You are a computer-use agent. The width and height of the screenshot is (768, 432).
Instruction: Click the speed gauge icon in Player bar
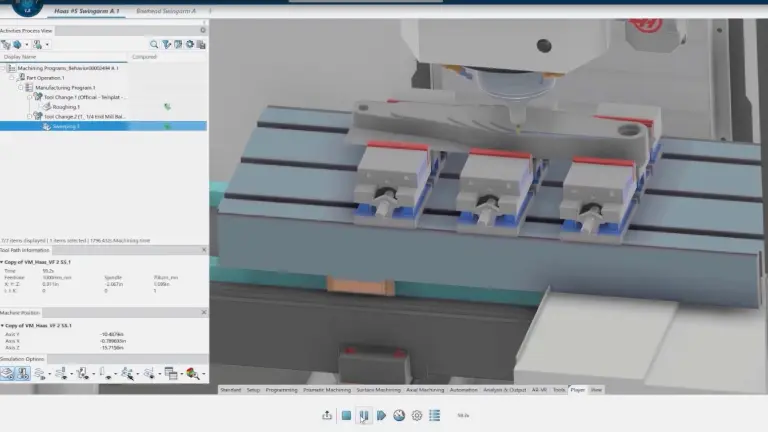pos(399,415)
